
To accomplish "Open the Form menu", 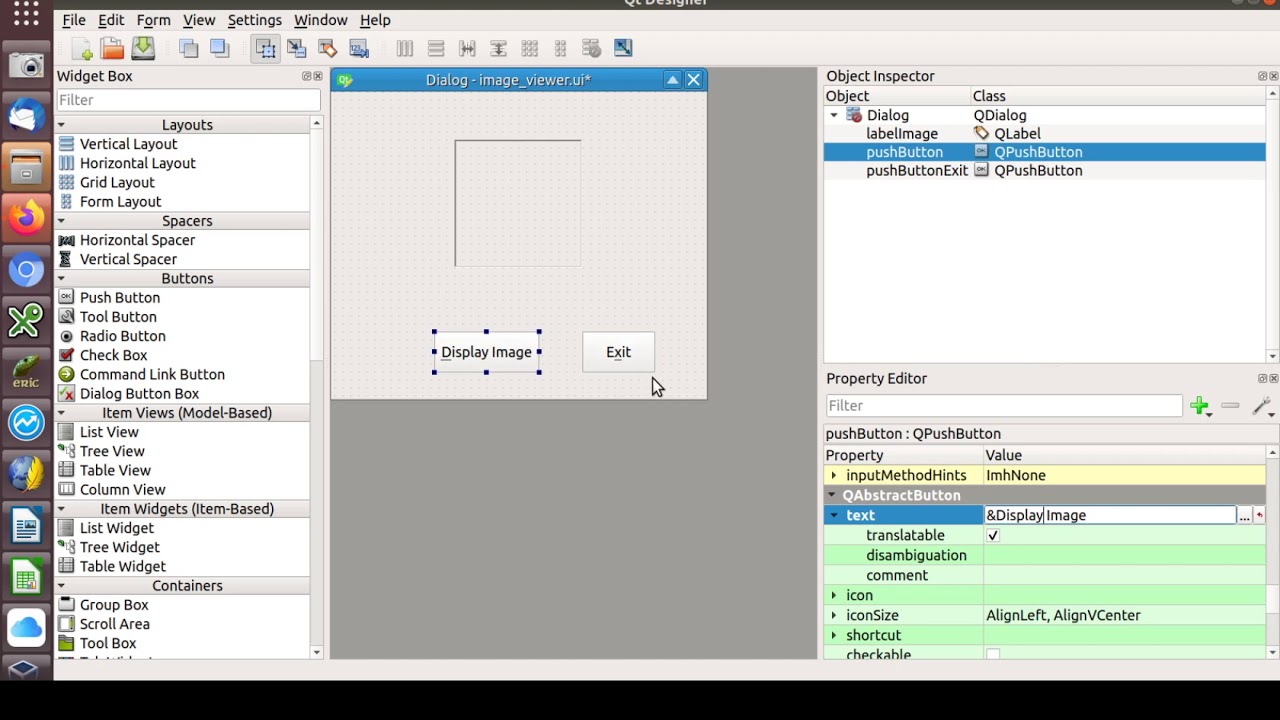I will coord(153,20).
